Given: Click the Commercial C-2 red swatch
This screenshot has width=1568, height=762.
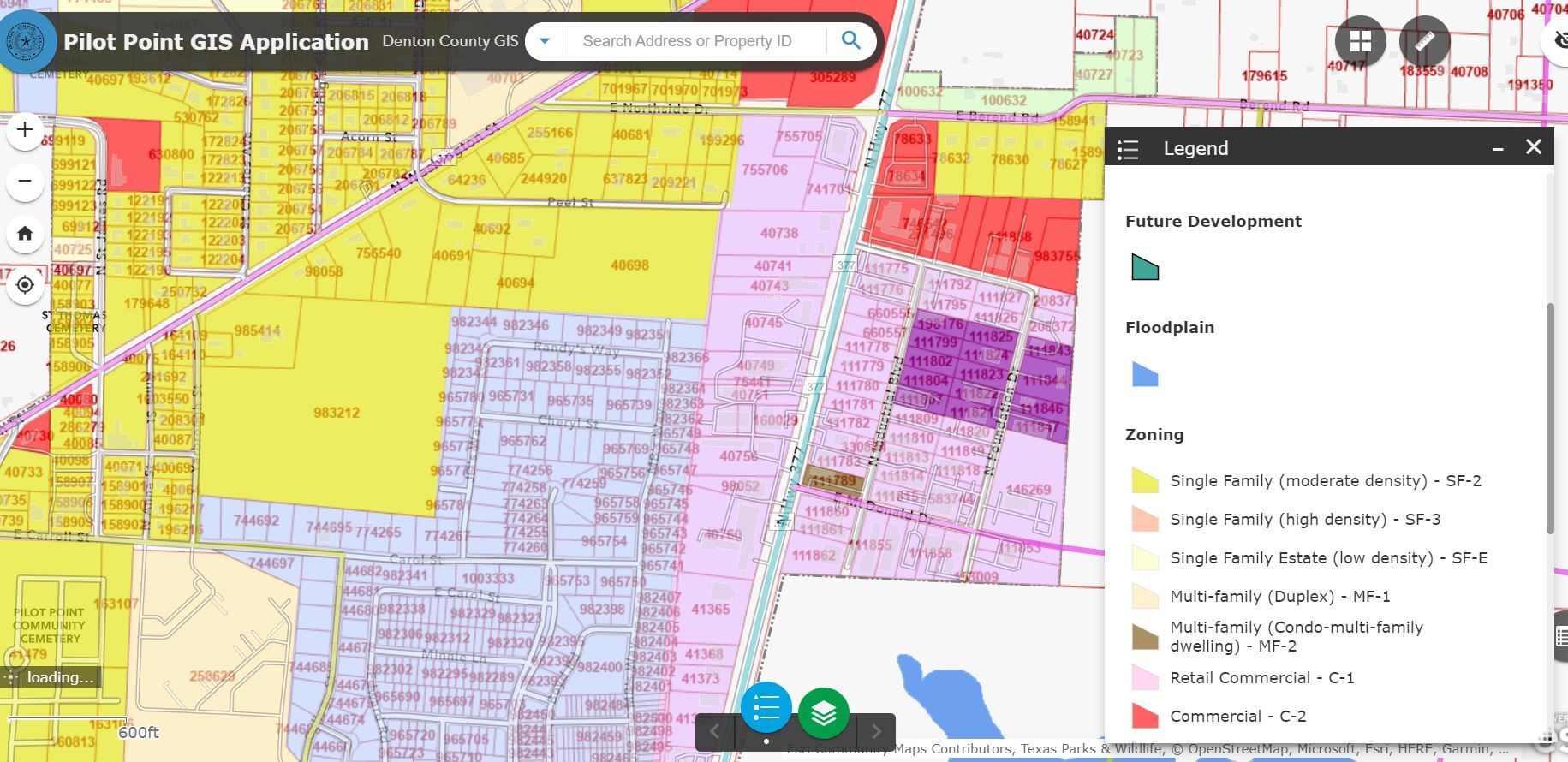Looking at the screenshot, I should 1145,716.
